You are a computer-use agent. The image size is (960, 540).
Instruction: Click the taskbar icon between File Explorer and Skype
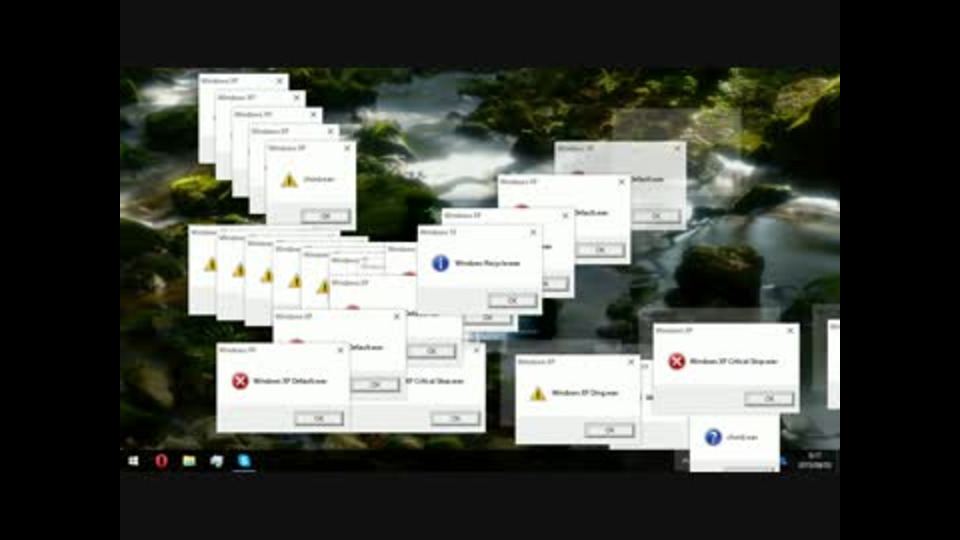click(x=217, y=460)
